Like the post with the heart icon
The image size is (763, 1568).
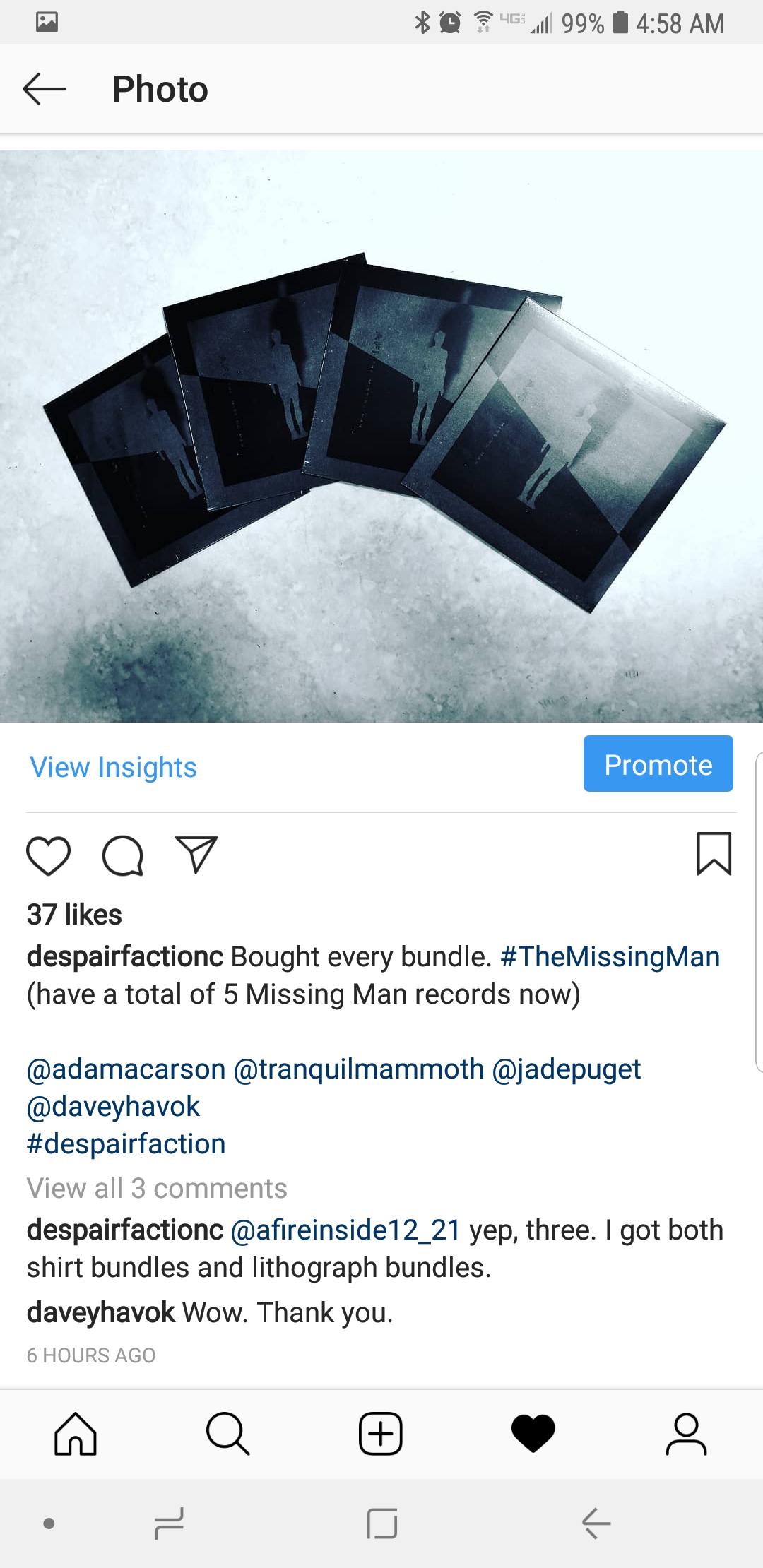[48, 855]
